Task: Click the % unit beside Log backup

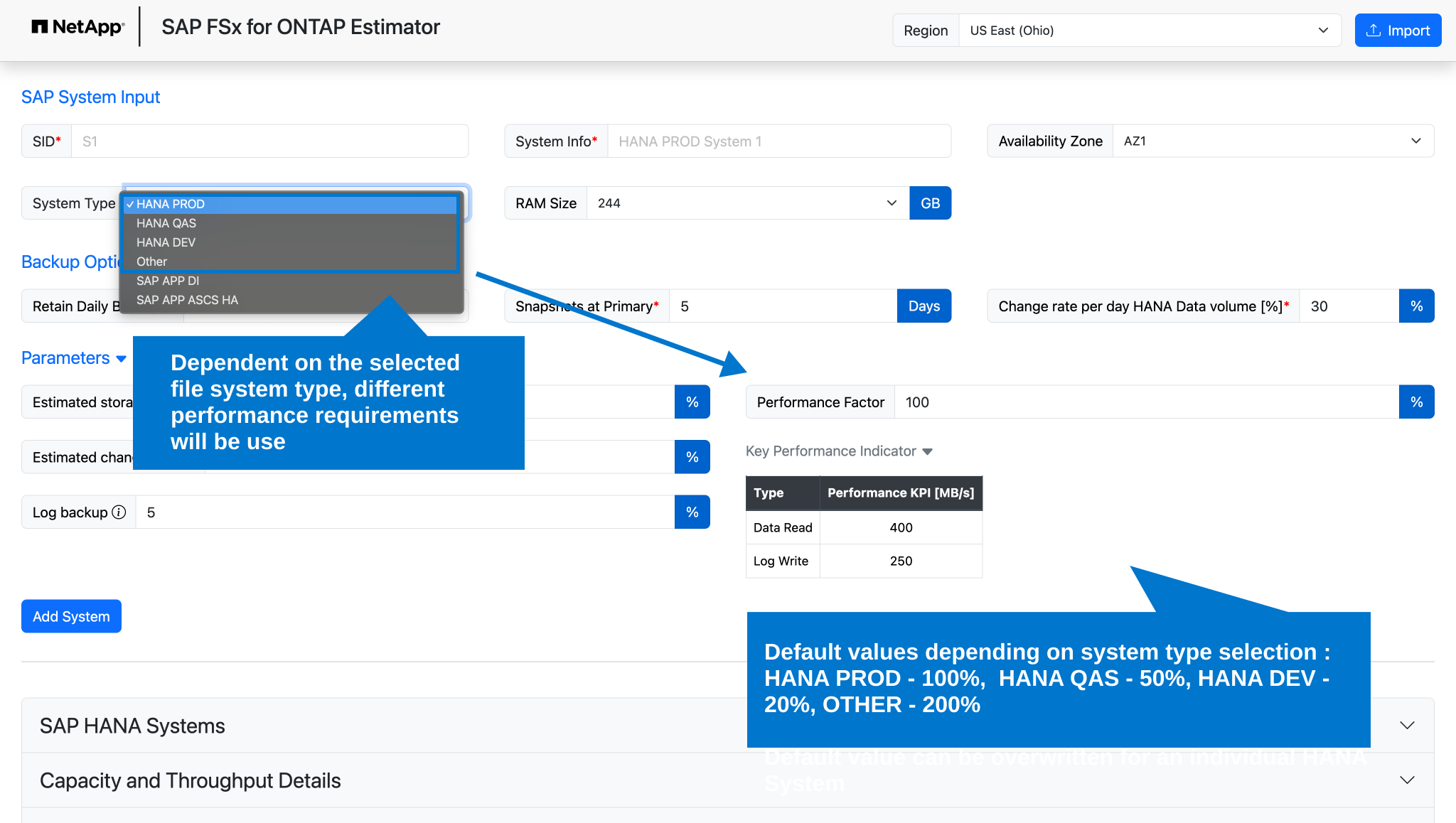Action: (x=692, y=512)
